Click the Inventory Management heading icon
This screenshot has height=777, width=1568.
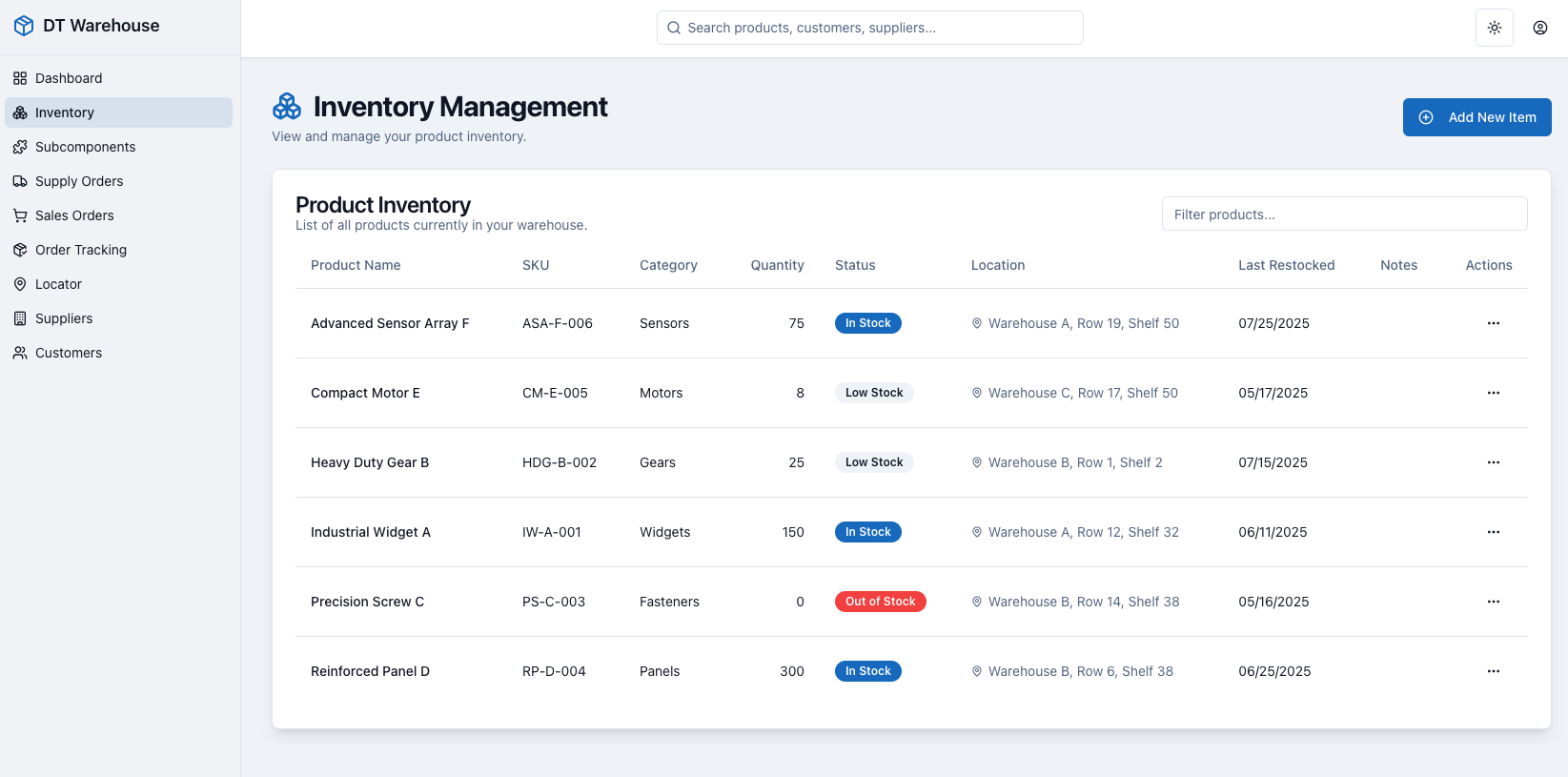click(287, 107)
